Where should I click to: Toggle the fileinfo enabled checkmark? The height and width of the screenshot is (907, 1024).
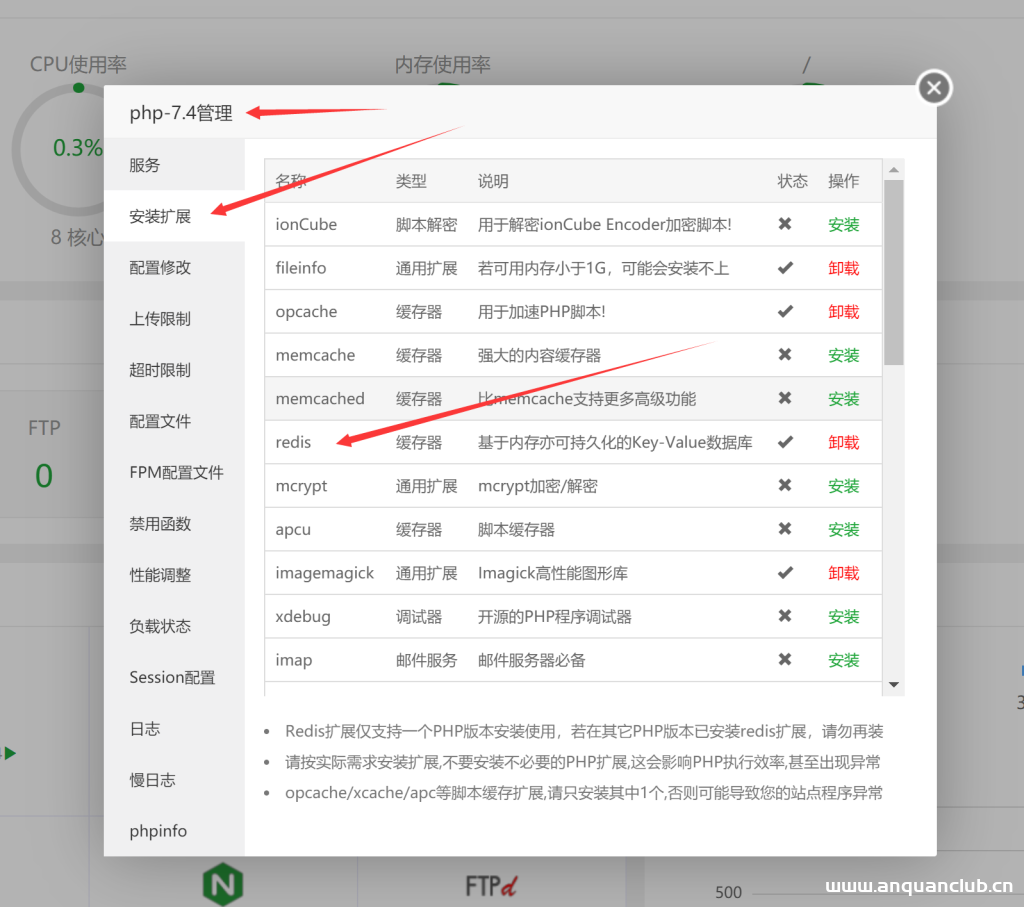tap(786, 268)
